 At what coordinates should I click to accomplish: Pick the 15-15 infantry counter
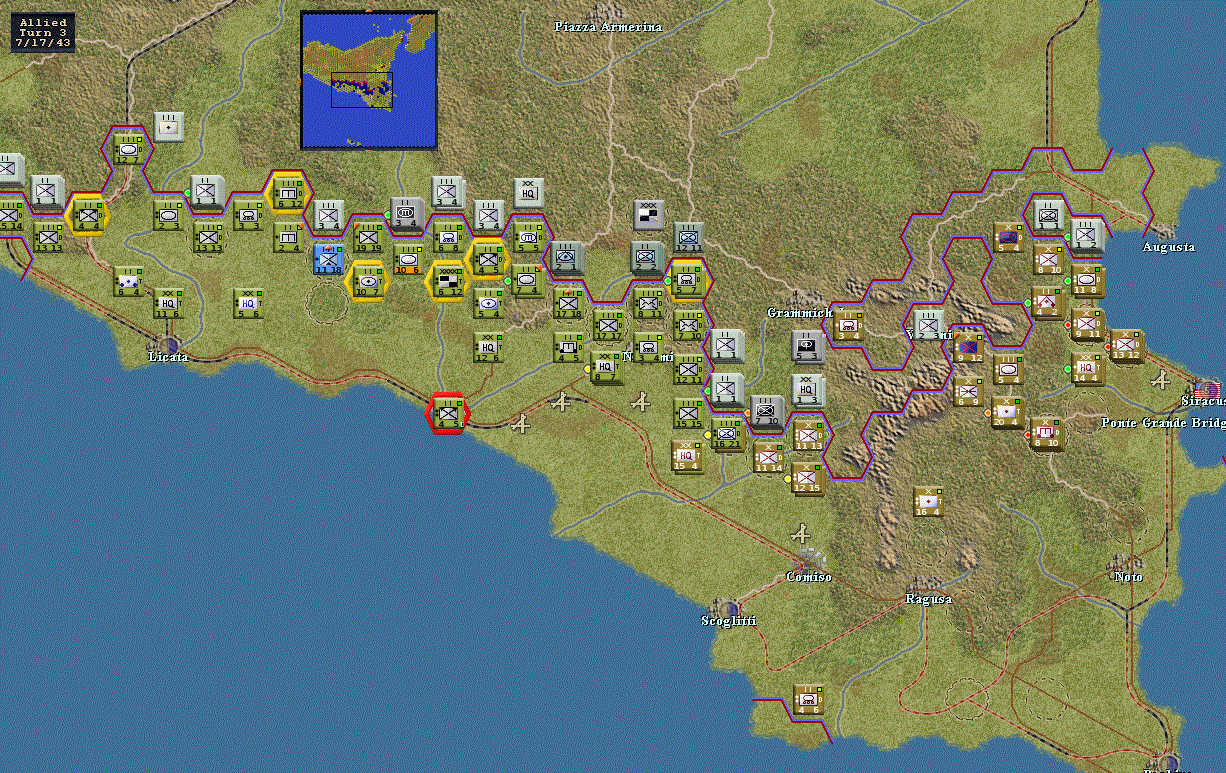click(x=688, y=412)
